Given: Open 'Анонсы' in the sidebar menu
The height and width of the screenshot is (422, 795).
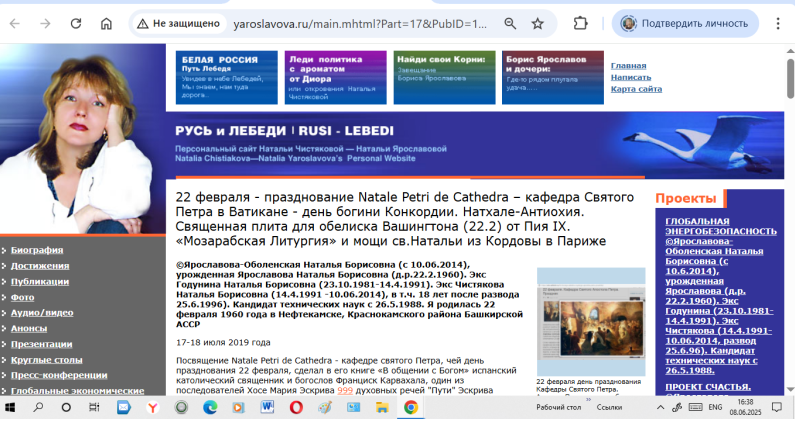Looking at the screenshot, I should (29, 329).
